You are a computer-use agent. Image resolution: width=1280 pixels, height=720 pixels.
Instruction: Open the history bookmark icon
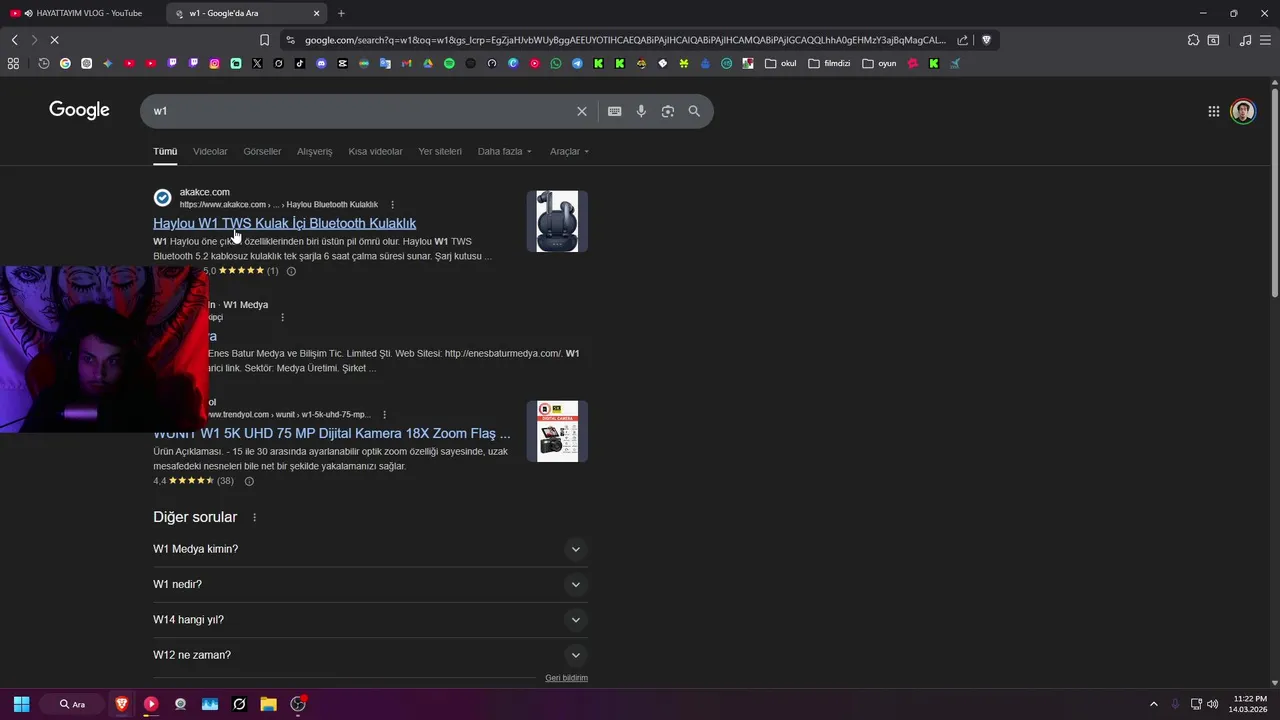click(44, 63)
